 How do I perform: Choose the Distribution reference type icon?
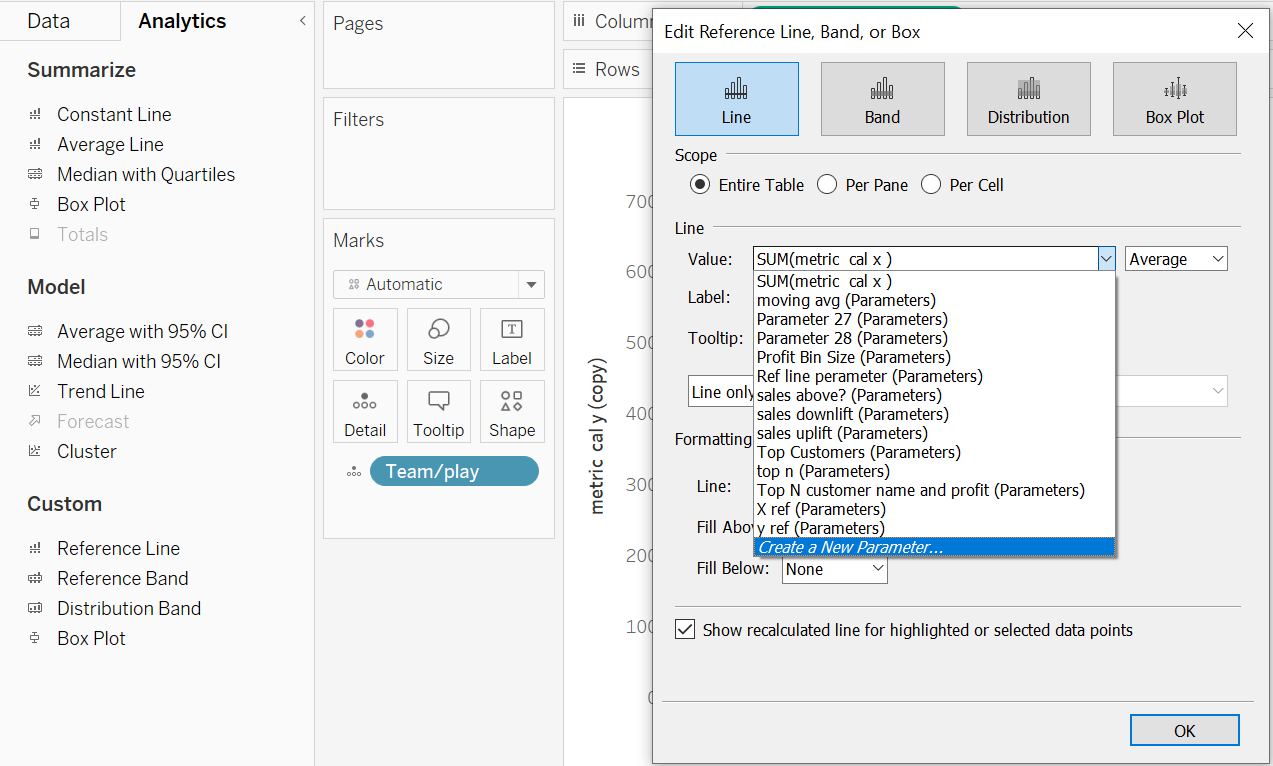coord(1028,99)
